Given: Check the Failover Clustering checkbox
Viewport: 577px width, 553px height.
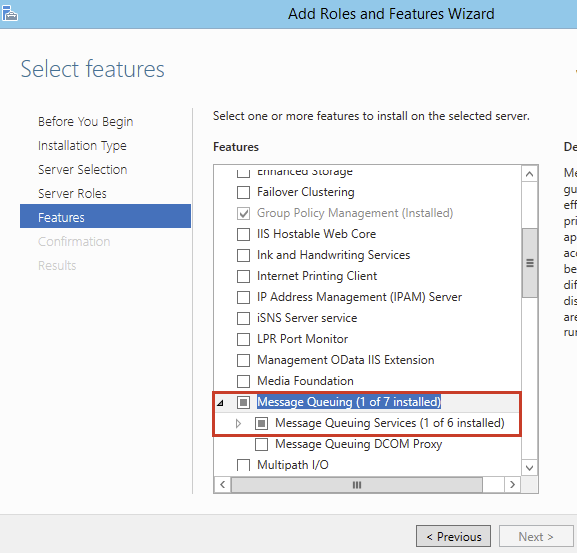Looking at the screenshot, I should pos(243,192).
